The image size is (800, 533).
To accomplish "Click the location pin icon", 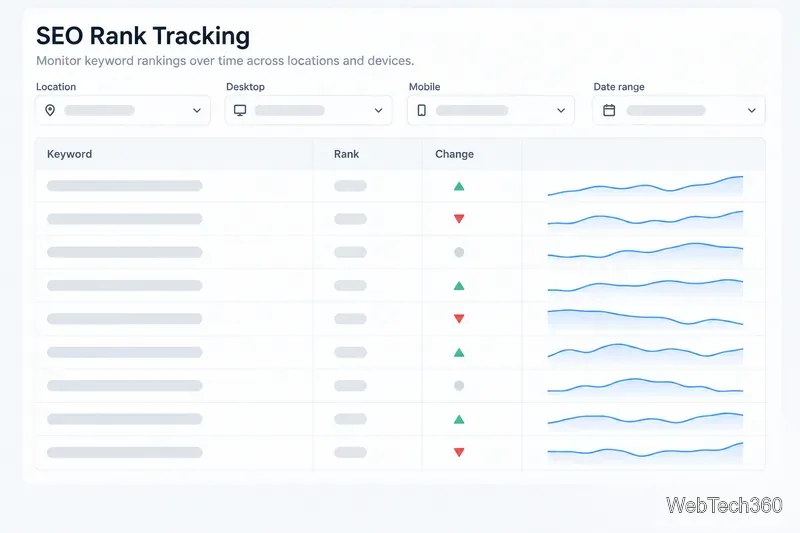I will (50, 110).
